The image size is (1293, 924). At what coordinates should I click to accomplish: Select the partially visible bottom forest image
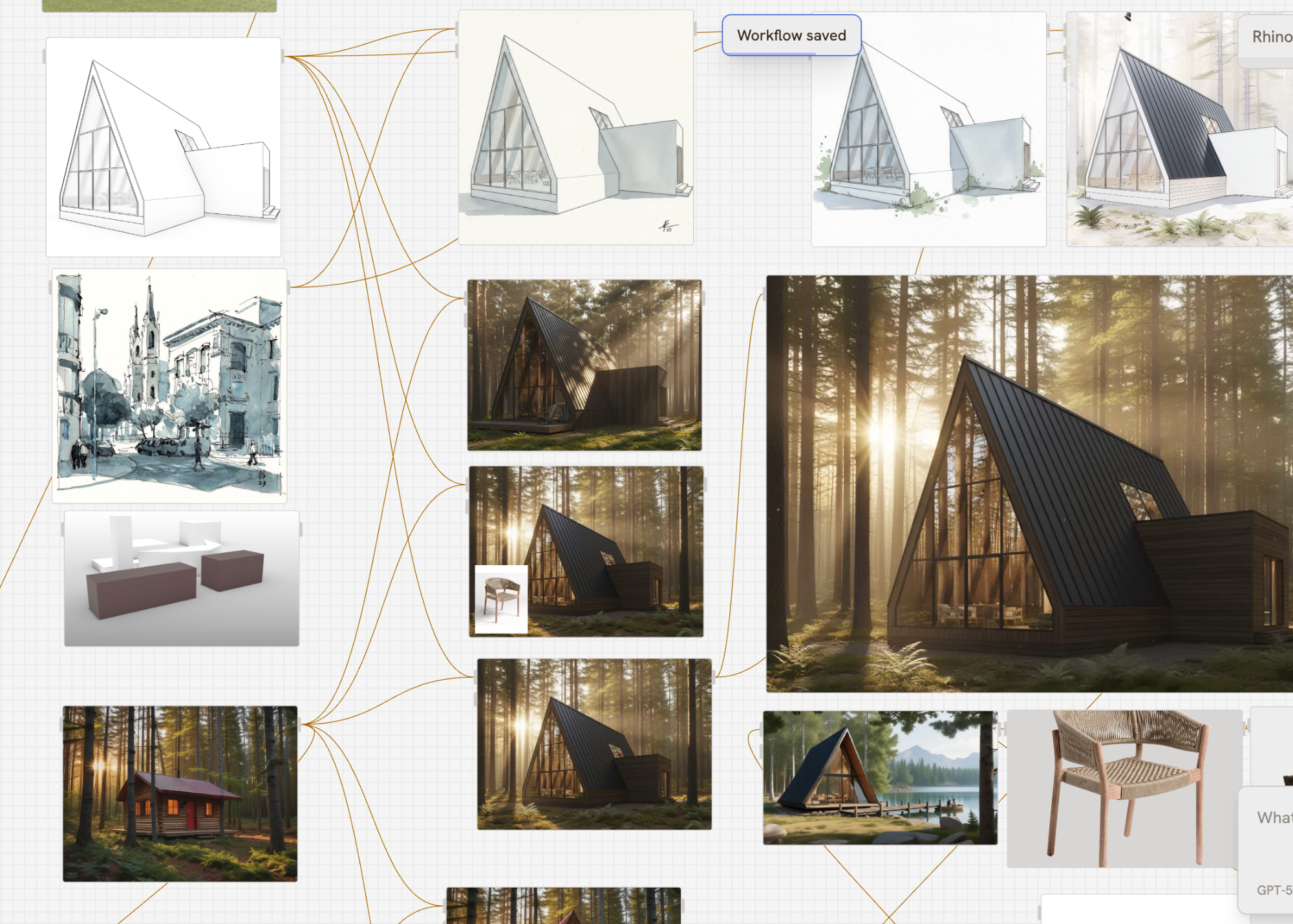click(x=564, y=906)
